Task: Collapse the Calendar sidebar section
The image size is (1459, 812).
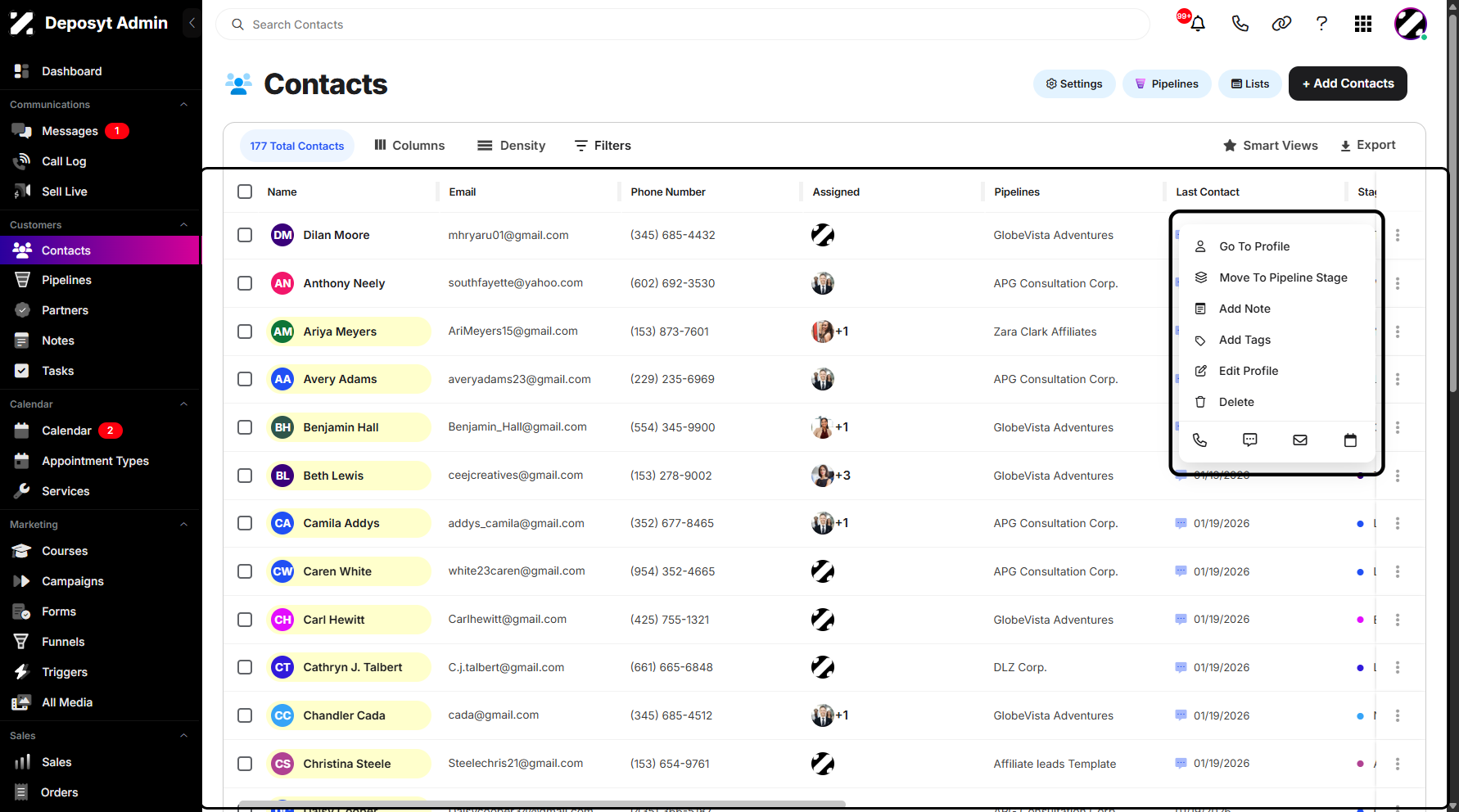Action: [183, 404]
